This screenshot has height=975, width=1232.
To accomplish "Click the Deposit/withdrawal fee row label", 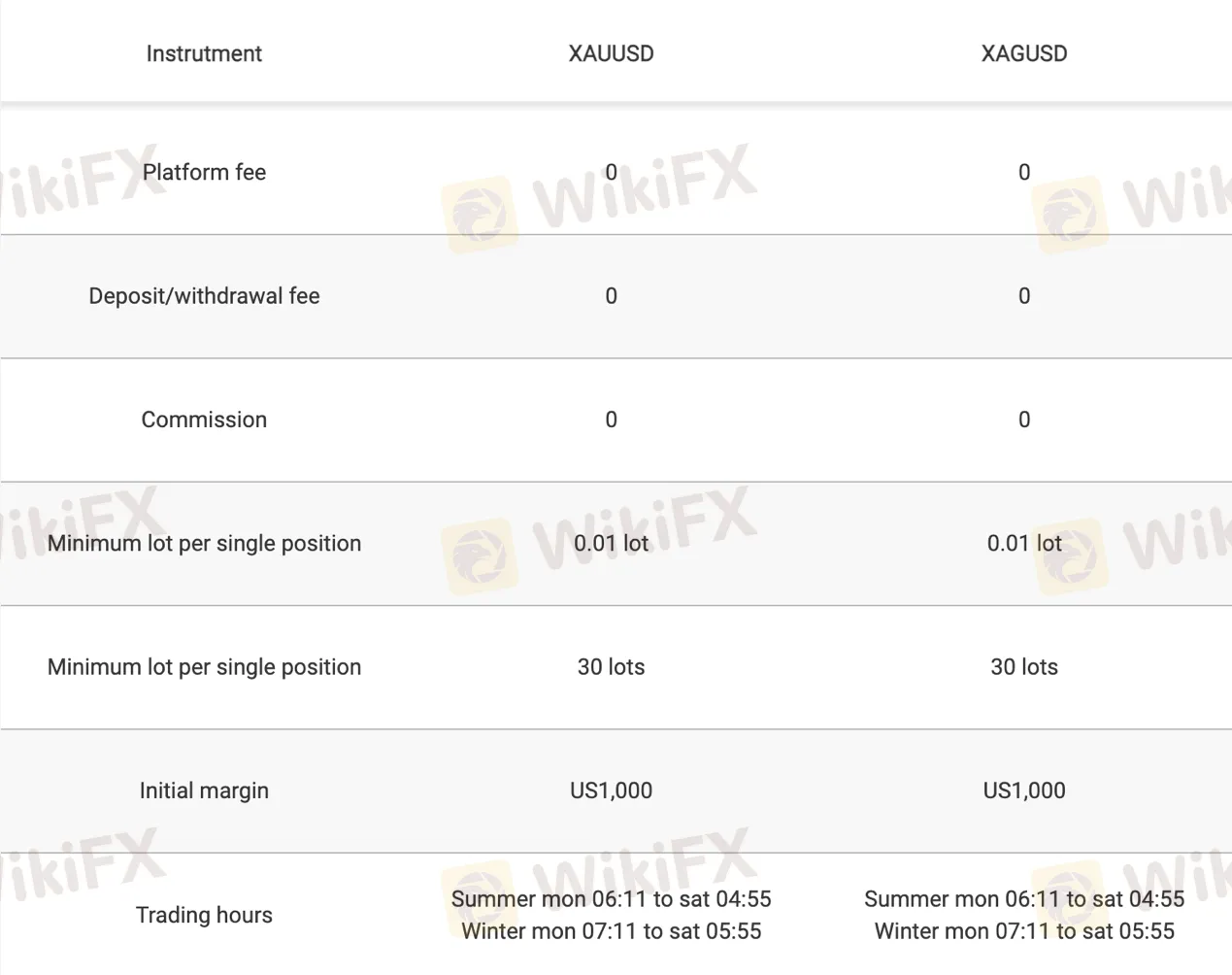I will click(204, 296).
